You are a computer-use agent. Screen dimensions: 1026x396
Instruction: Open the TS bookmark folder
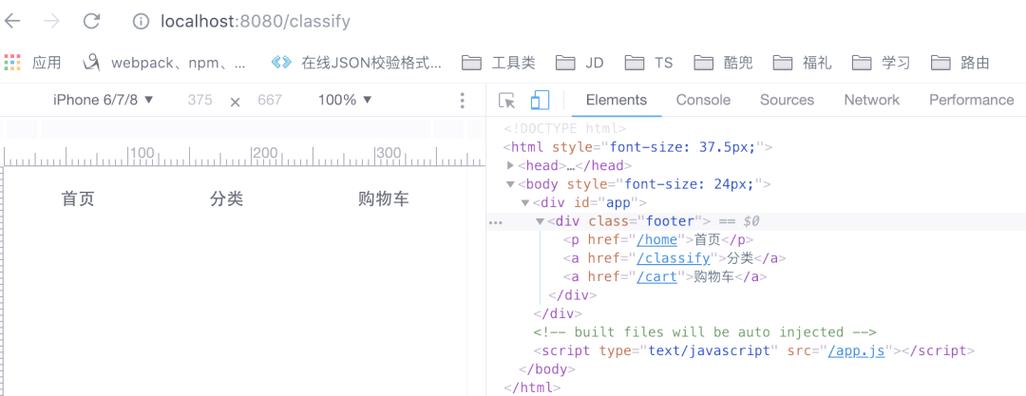[x=648, y=62]
